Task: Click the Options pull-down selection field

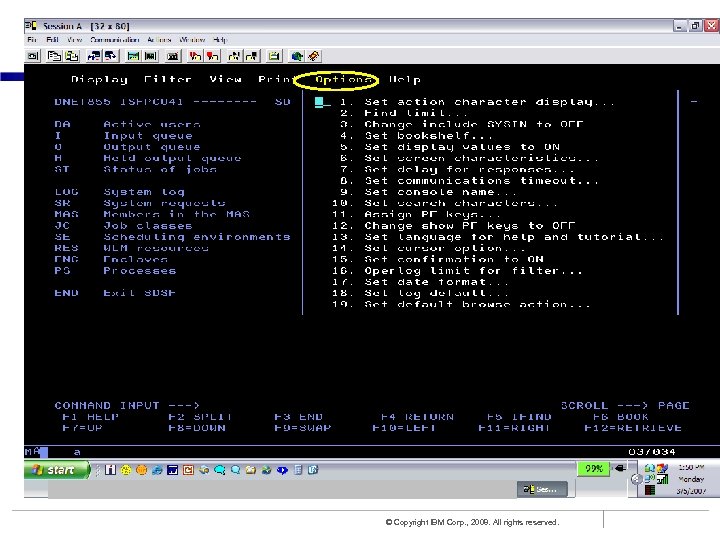Action: coord(322,102)
